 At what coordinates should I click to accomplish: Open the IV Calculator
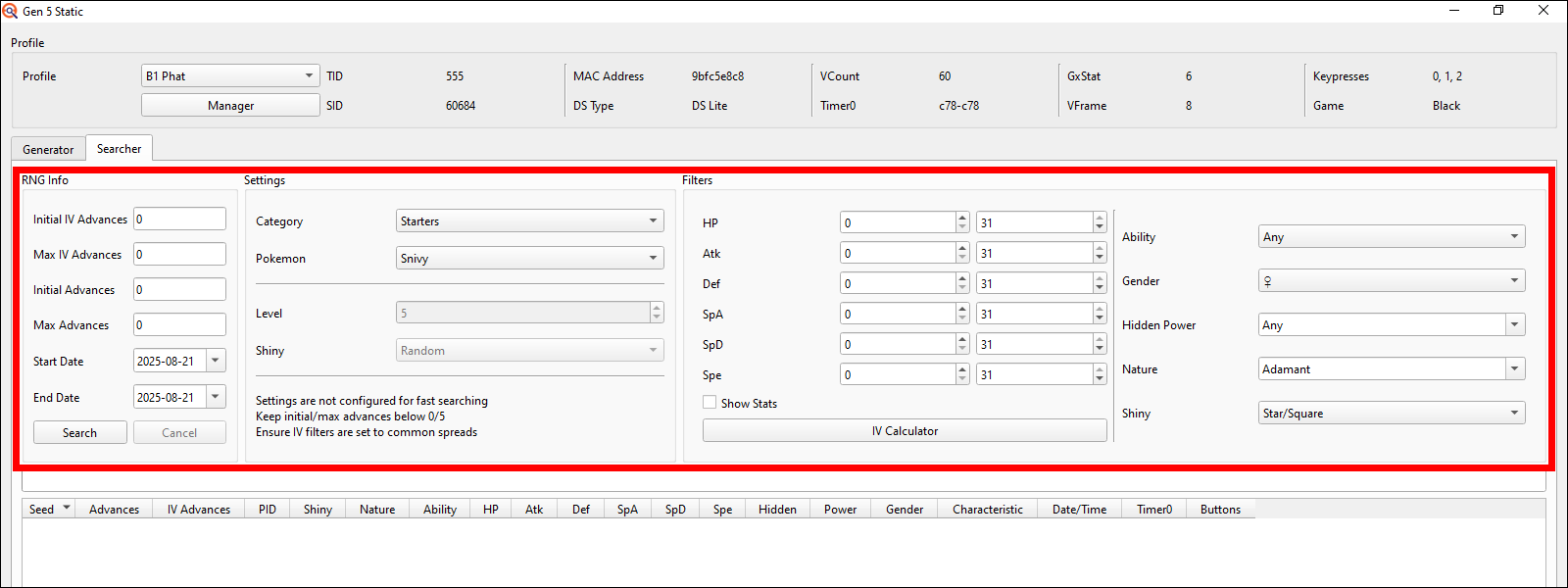tap(904, 431)
